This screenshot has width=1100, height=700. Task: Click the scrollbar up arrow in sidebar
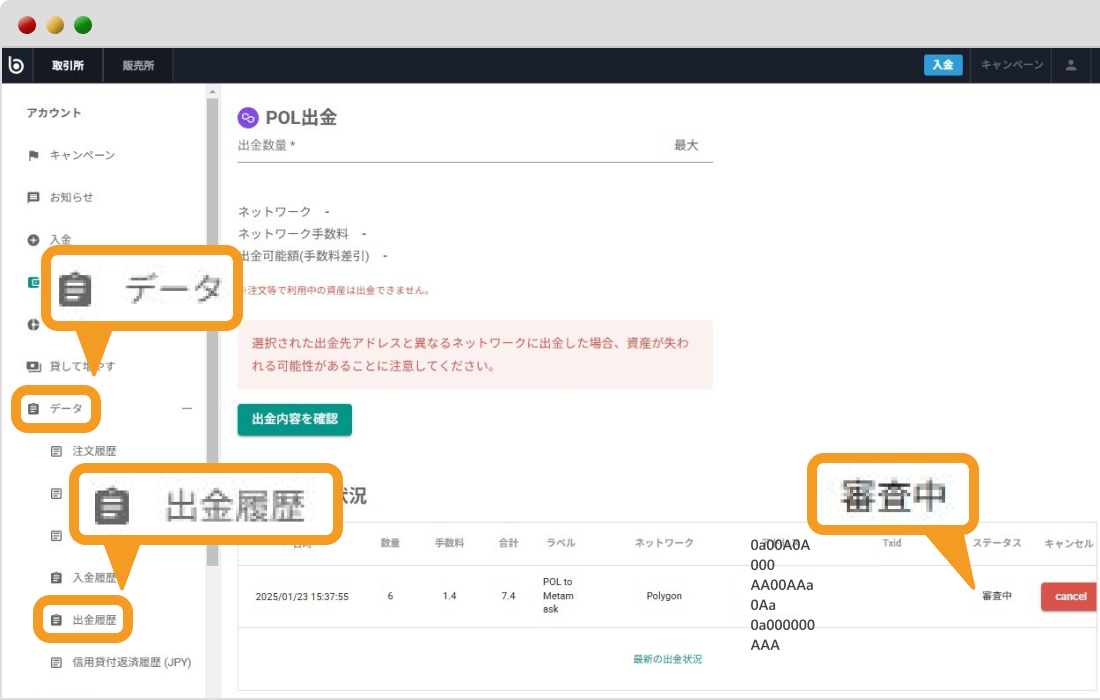click(213, 91)
